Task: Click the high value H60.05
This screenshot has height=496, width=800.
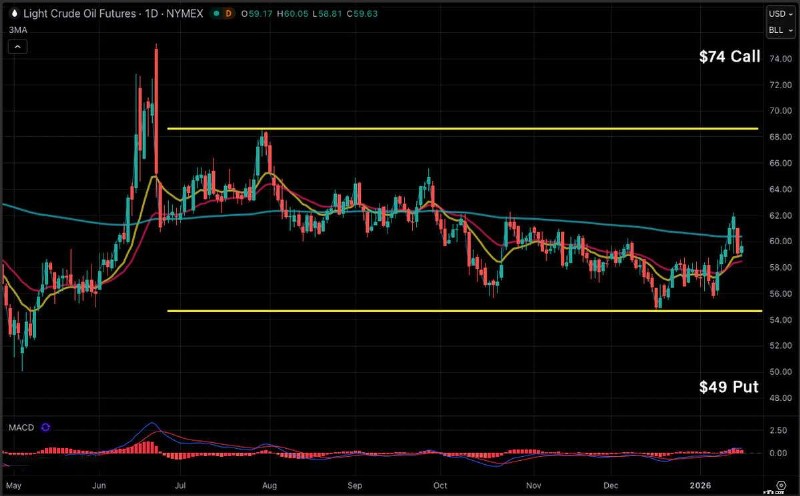Action: (x=292, y=14)
